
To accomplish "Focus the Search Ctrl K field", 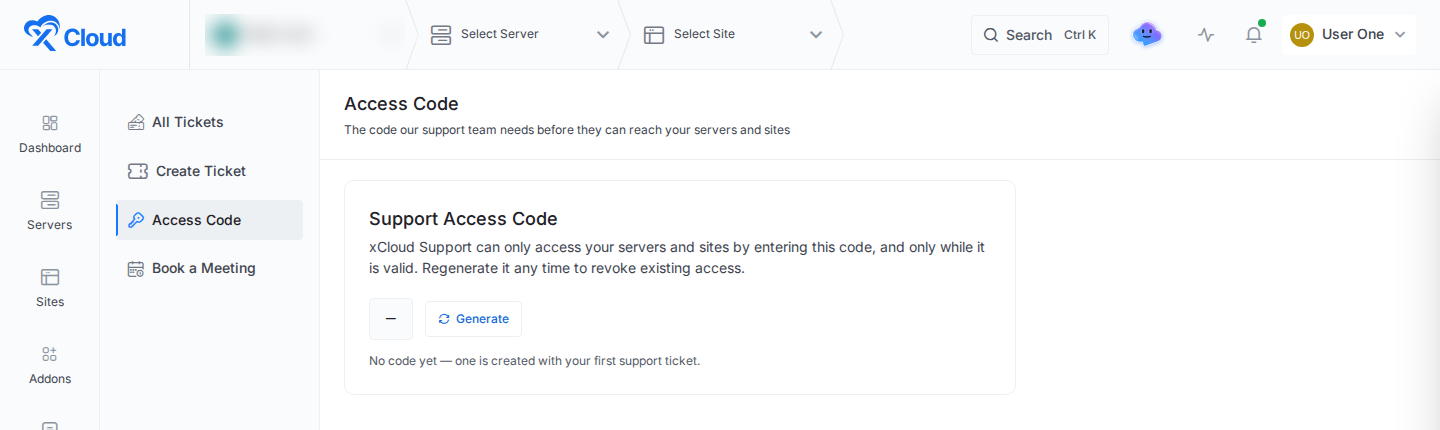I will click(x=1040, y=35).
